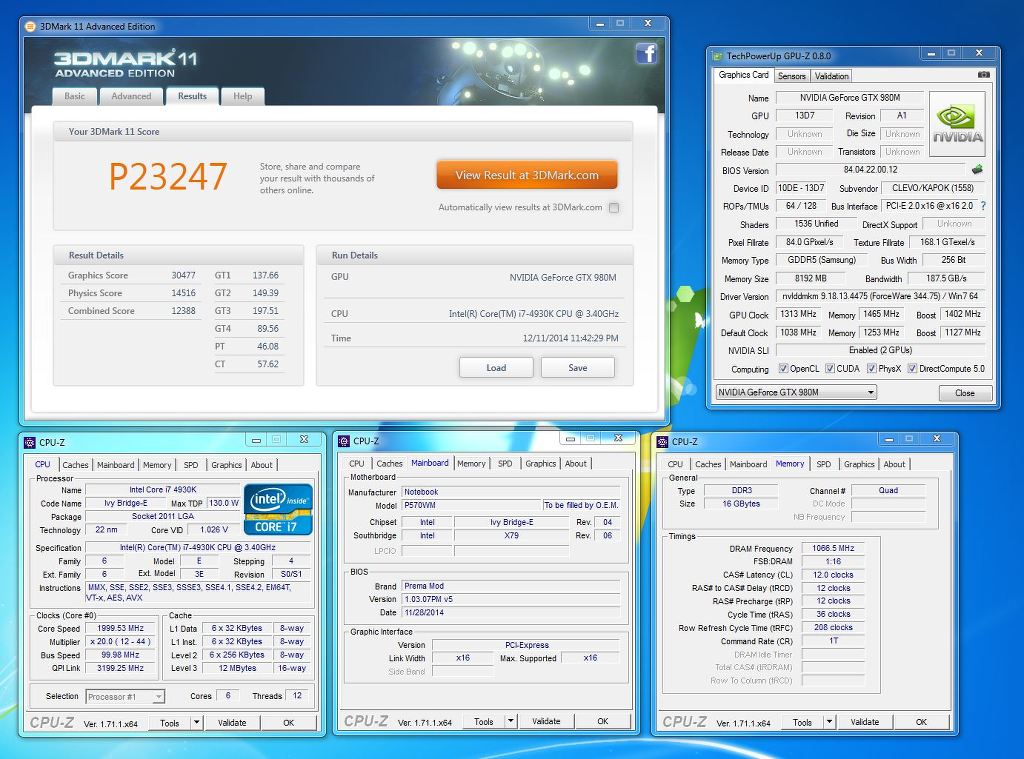This screenshot has height=759, width=1024.
Task: Toggle the OpenCL checkbox in GPU-Z
Action: coord(784,368)
